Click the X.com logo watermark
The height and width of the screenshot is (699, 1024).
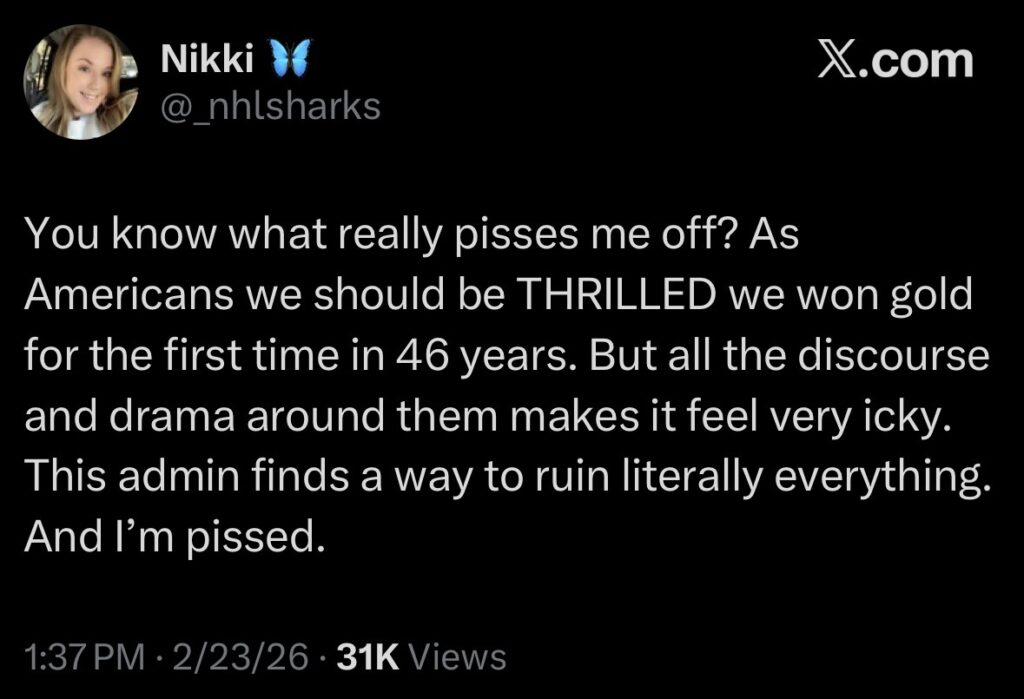894,61
